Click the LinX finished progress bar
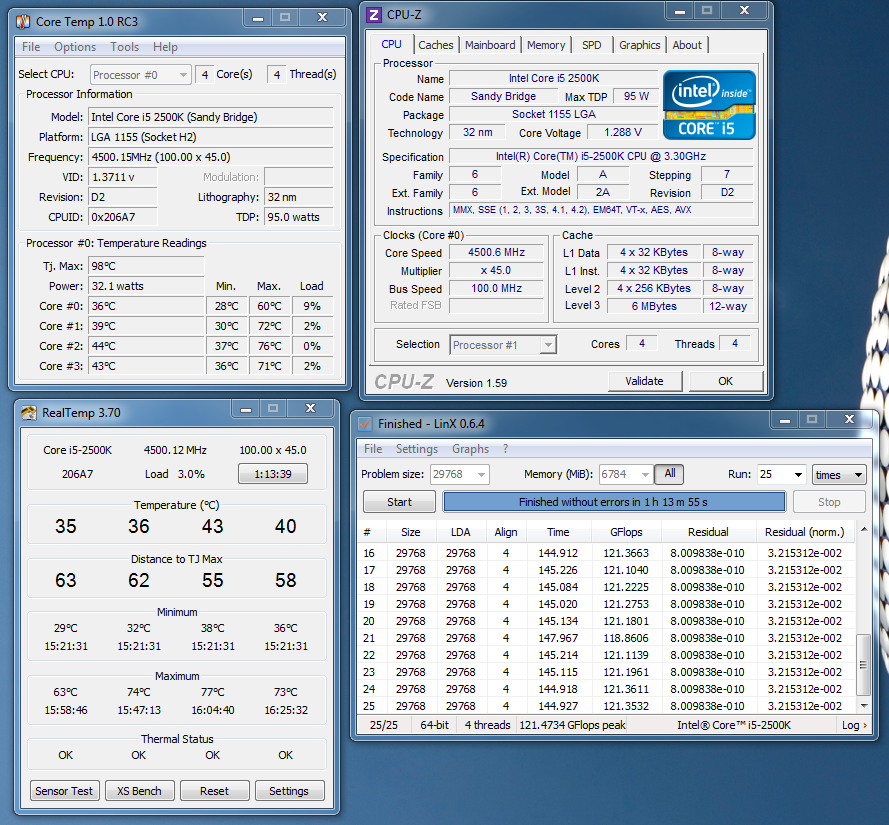 pos(613,502)
